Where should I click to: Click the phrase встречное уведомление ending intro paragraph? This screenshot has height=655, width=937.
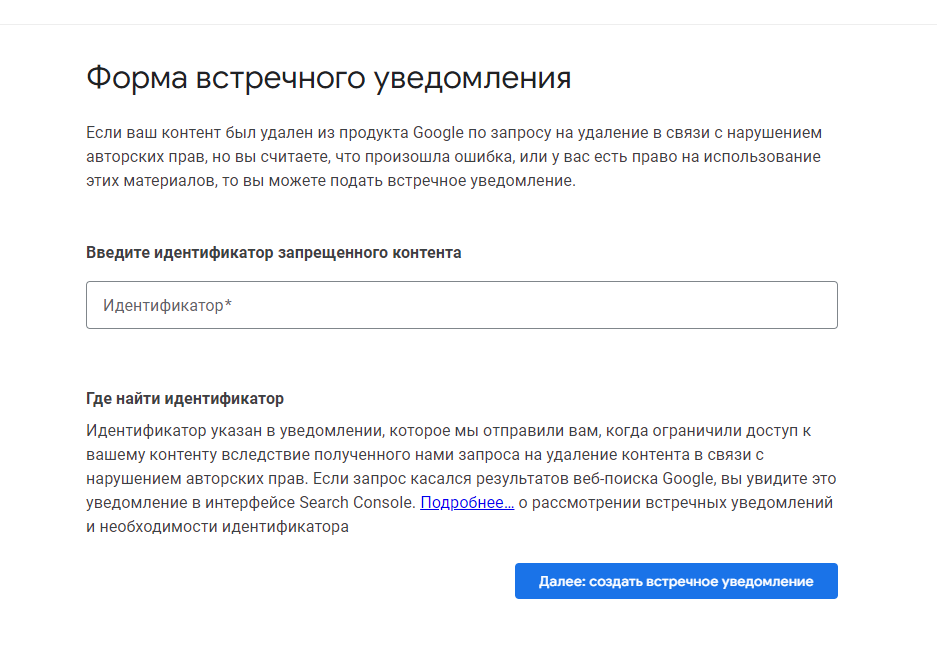click(480, 180)
